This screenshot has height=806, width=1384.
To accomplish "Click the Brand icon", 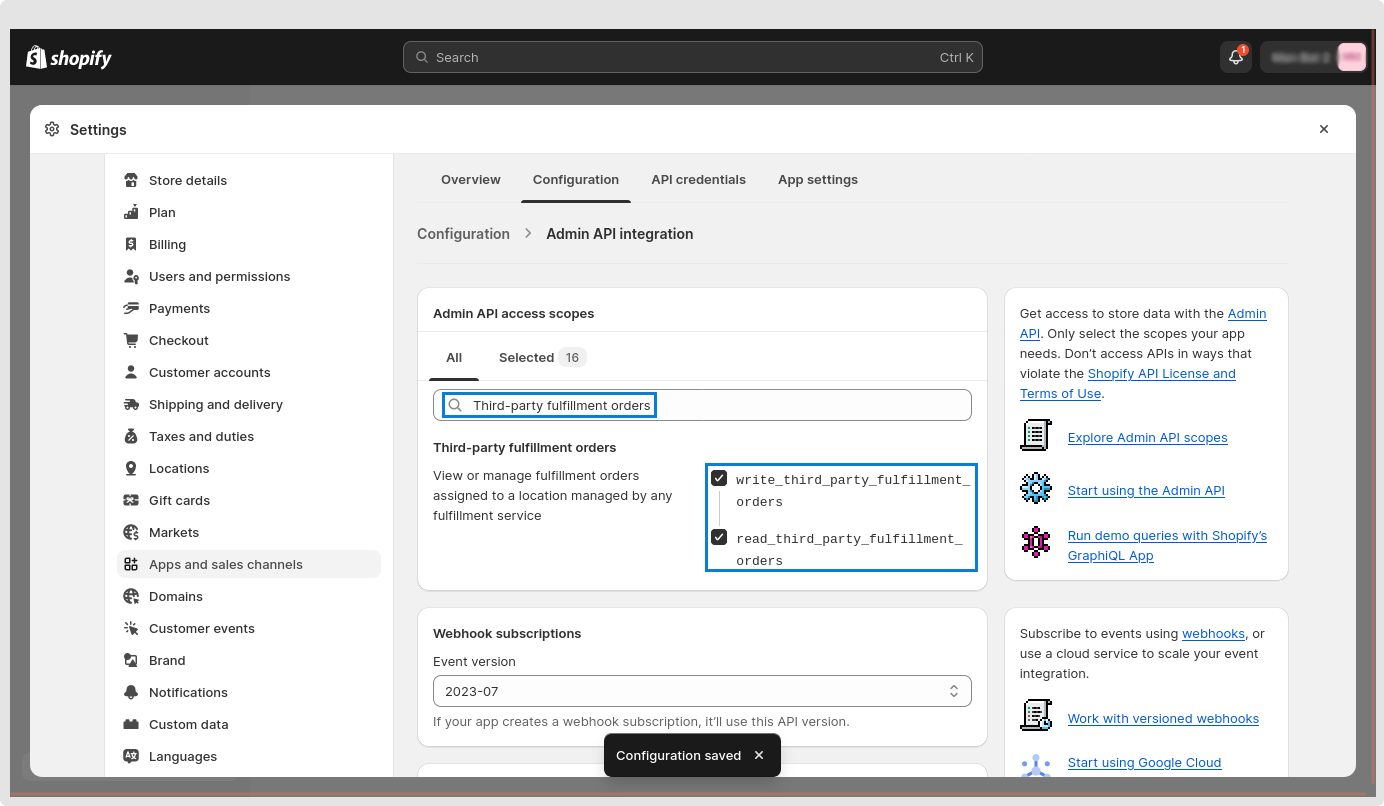I will tap(131, 660).
